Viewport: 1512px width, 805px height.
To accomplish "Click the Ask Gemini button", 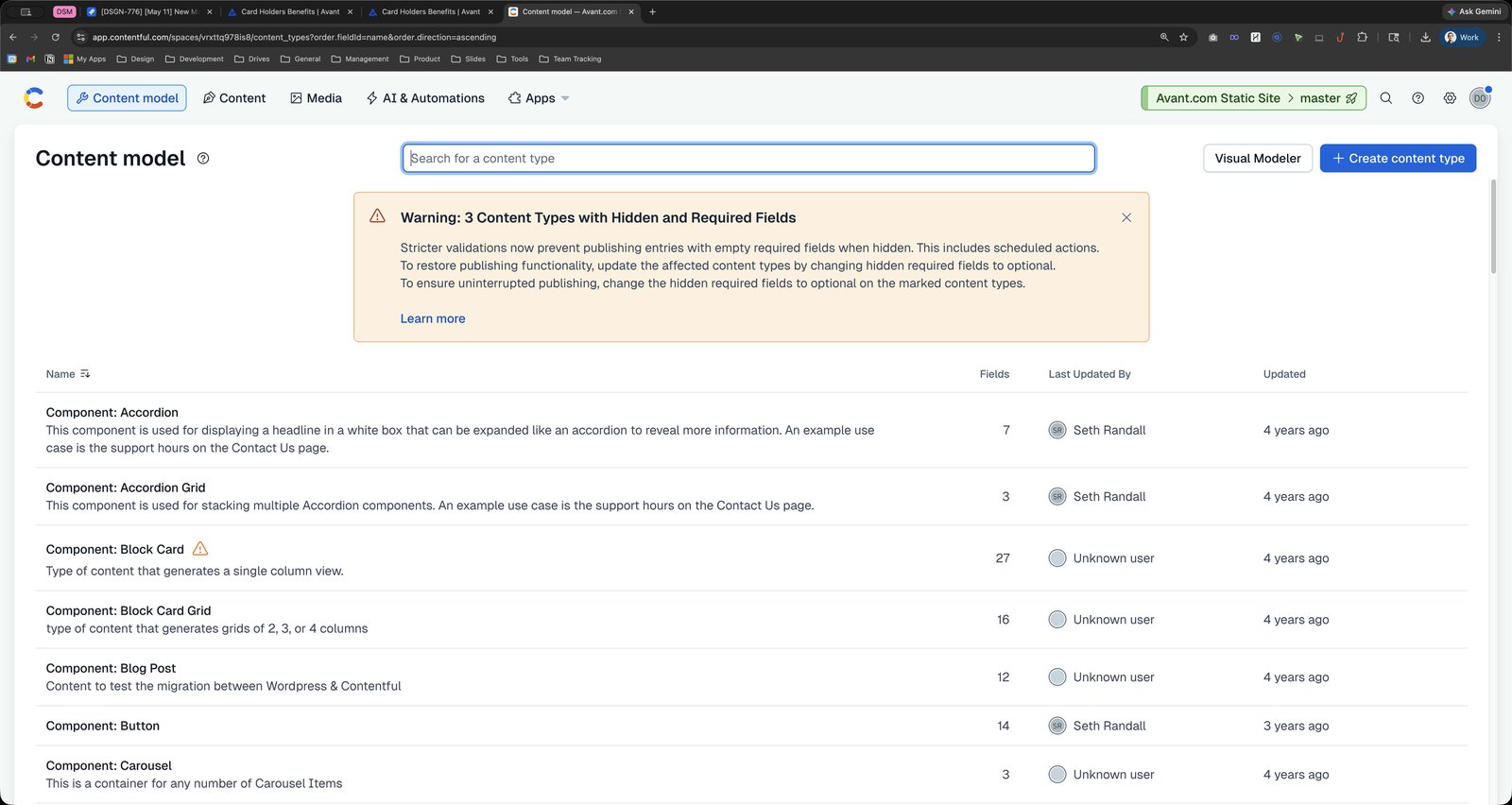I will click(x=1473, y=11).
